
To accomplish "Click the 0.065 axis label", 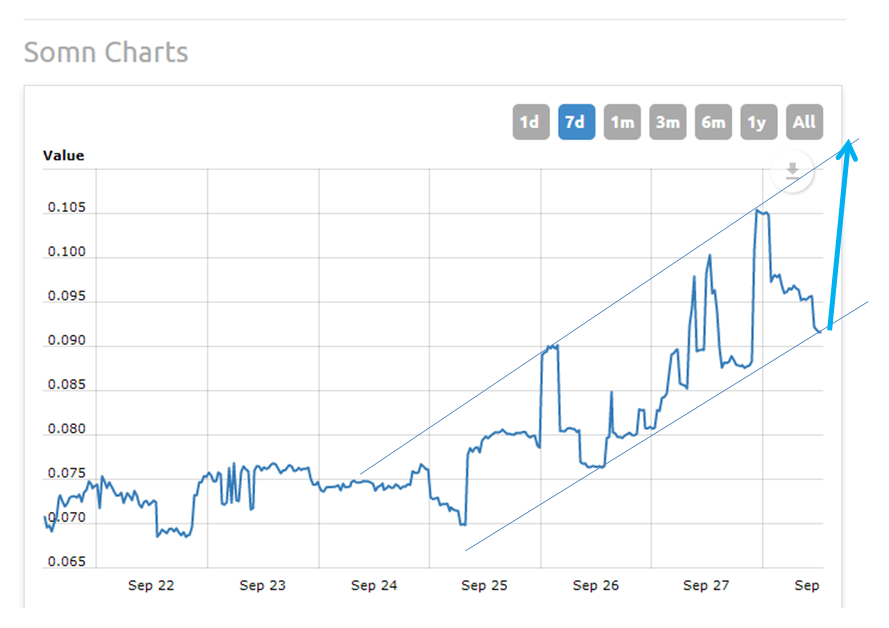I will point(66,561).
